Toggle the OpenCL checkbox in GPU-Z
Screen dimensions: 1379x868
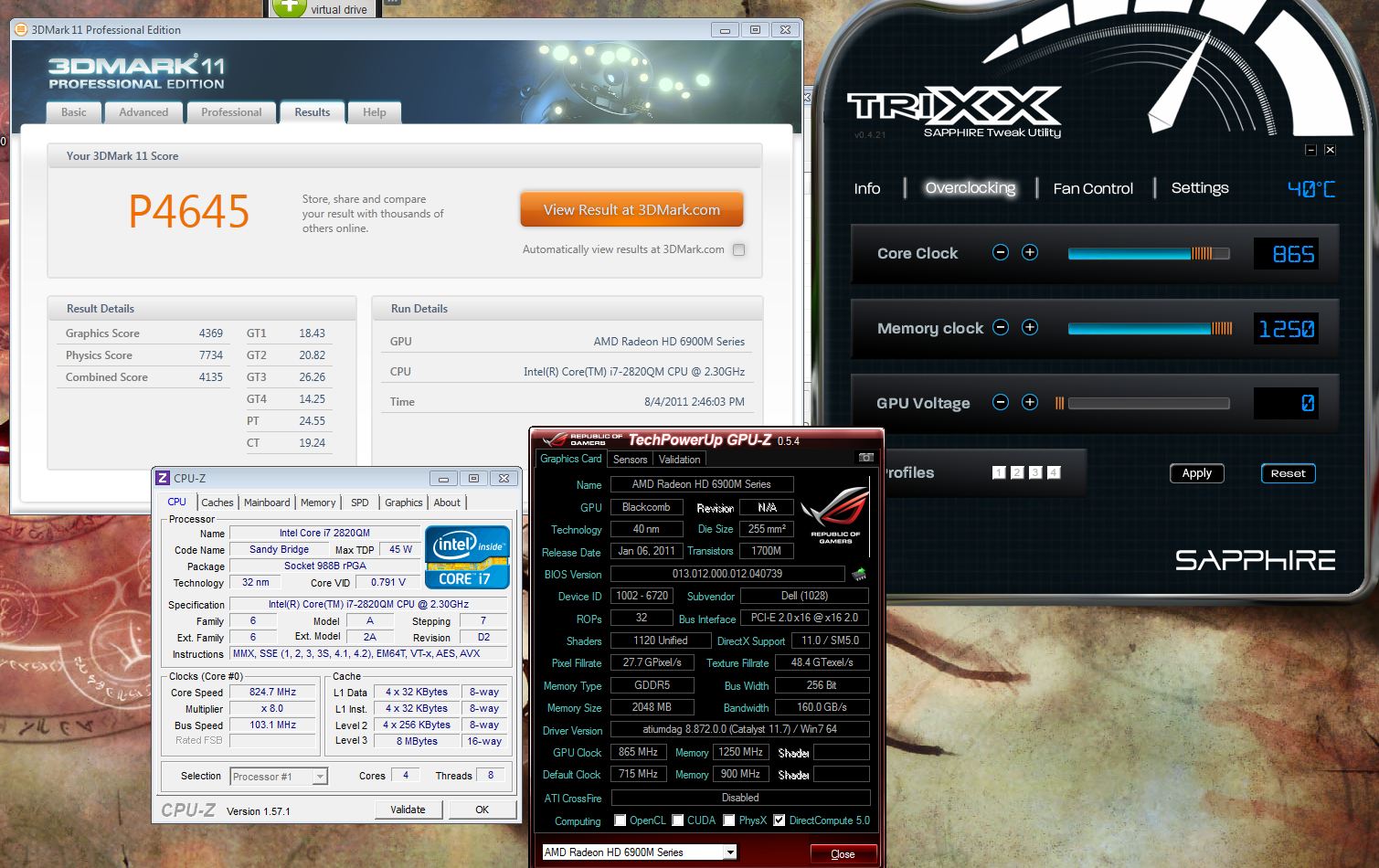pos(621,820)
